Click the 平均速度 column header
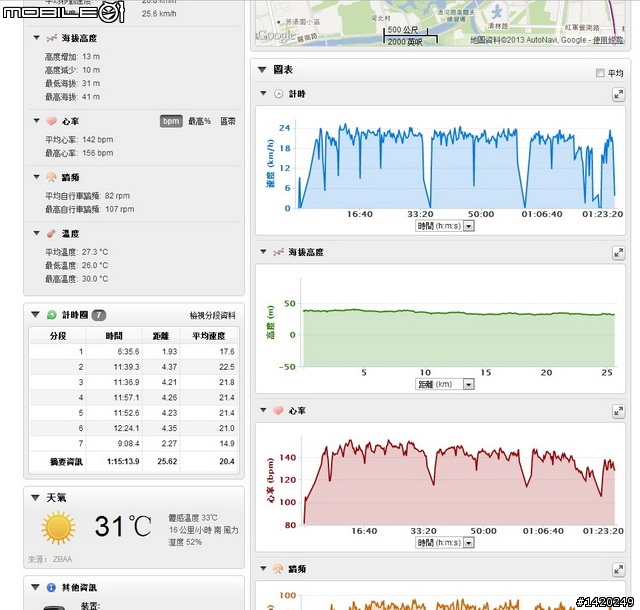Screen dimensions: 640x610 pyautogui.click(x=209, y=336)
